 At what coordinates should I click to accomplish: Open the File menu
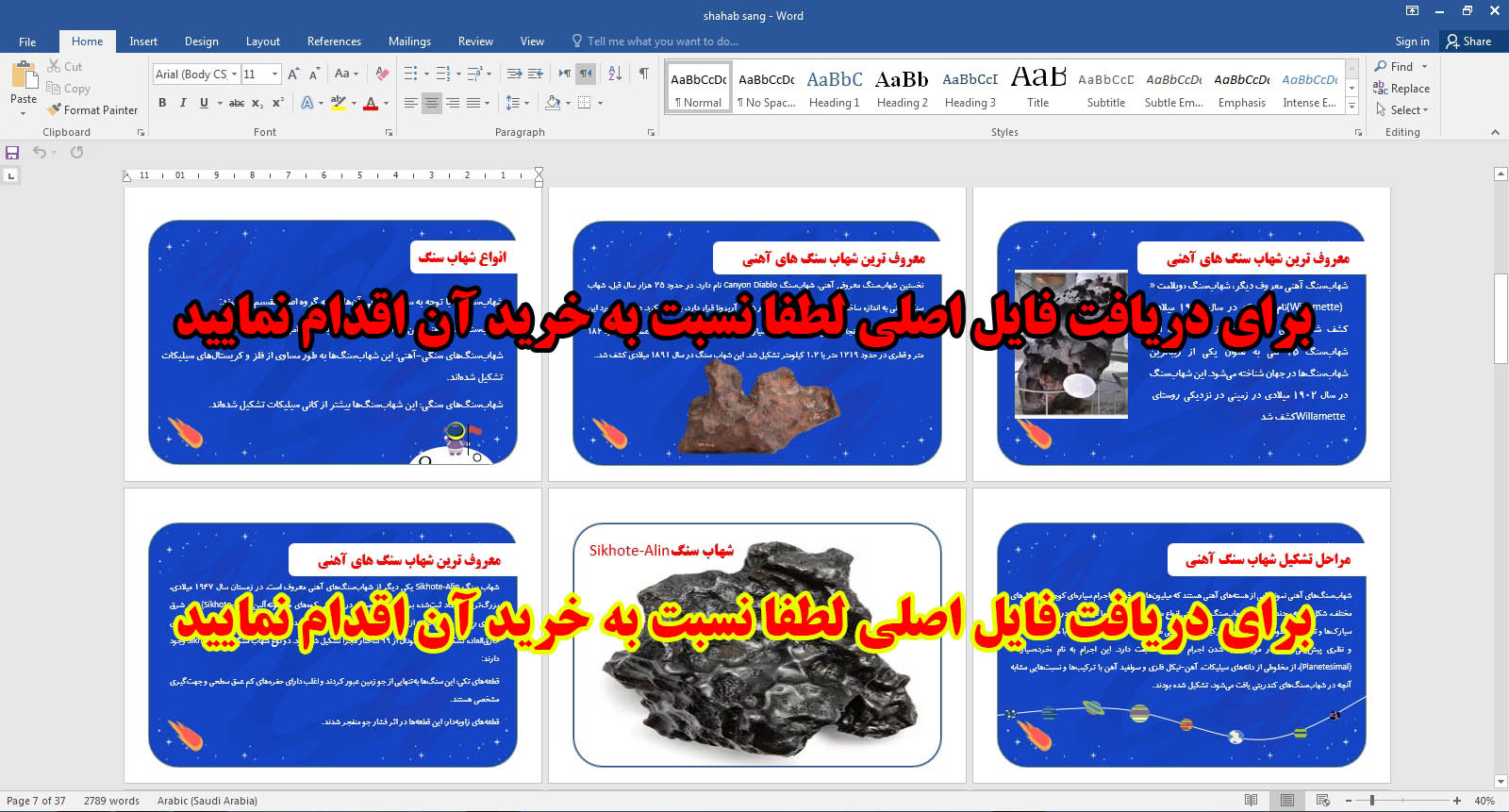(27, 41)
